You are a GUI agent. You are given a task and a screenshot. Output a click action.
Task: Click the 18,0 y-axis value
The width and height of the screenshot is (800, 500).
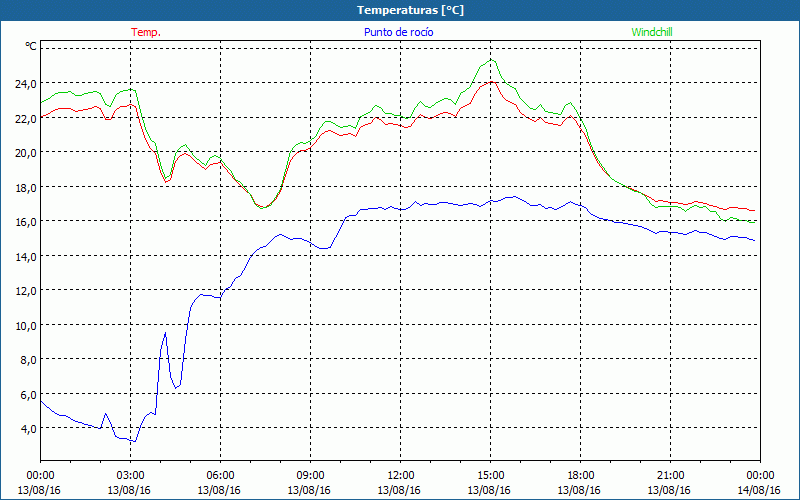pyautogui.click(x=26, y=187)
